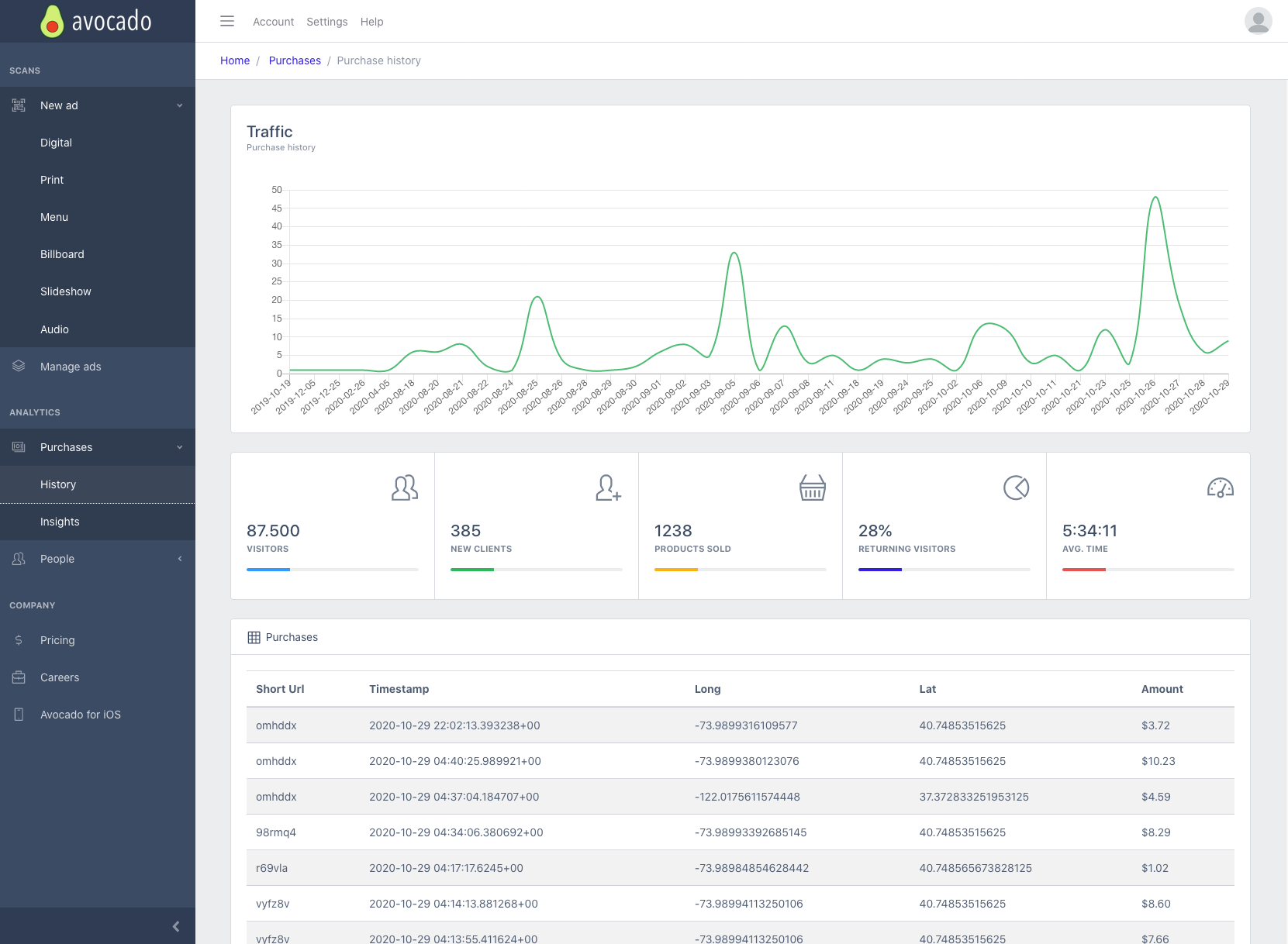Select the r69vla short url cell
This screenshot has width=1288, height=944.
coord(271,868)
